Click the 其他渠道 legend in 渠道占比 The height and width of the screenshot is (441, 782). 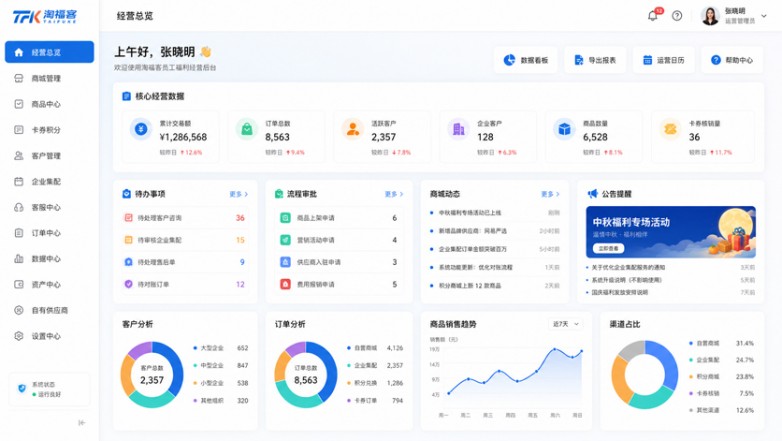click(722, 410)
